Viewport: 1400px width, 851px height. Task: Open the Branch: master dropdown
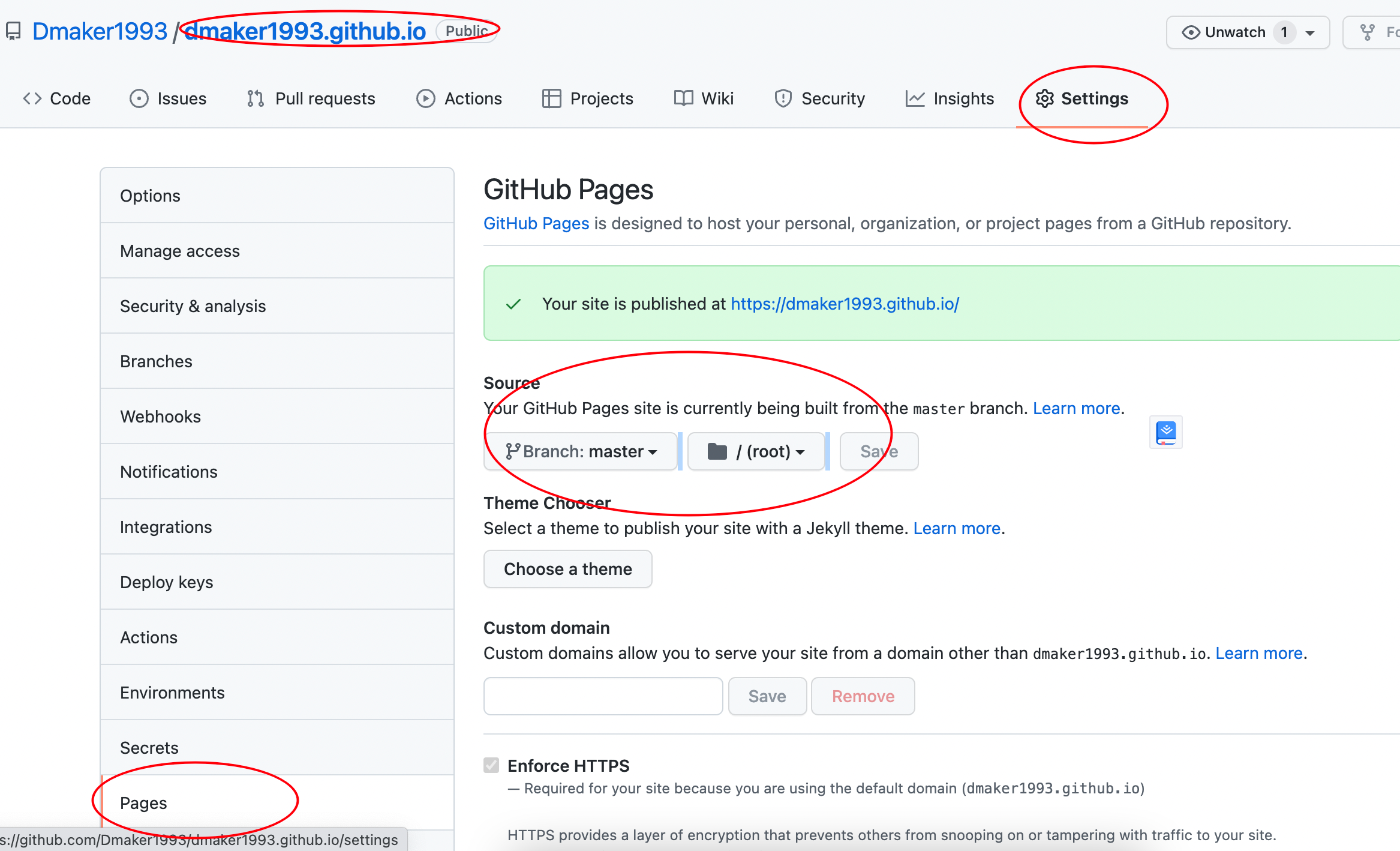[x=580, y=451]
